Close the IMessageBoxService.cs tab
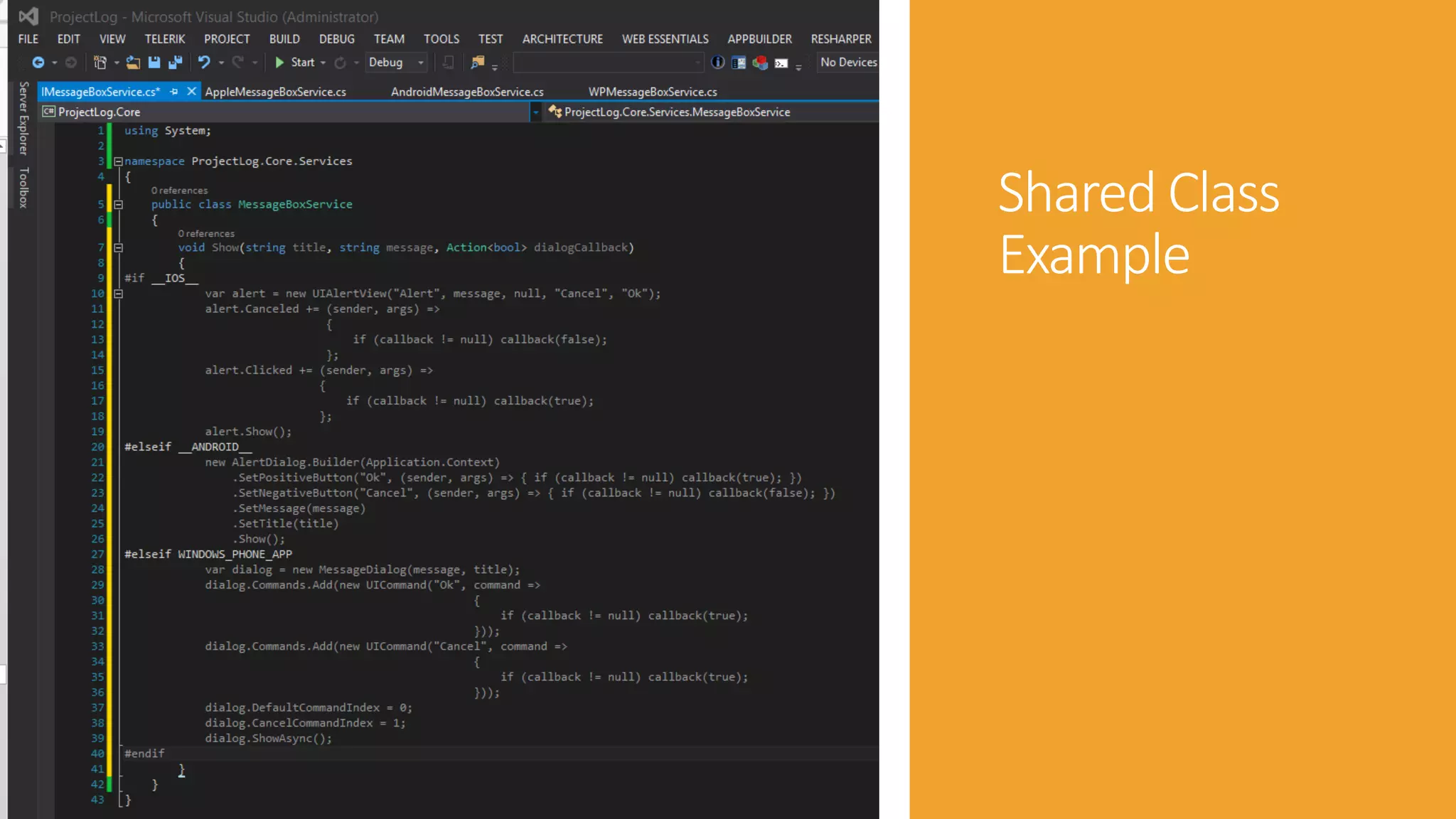The height and width of the screenshot is (819, 1456). pyautogui.click(x=191, y=92)
